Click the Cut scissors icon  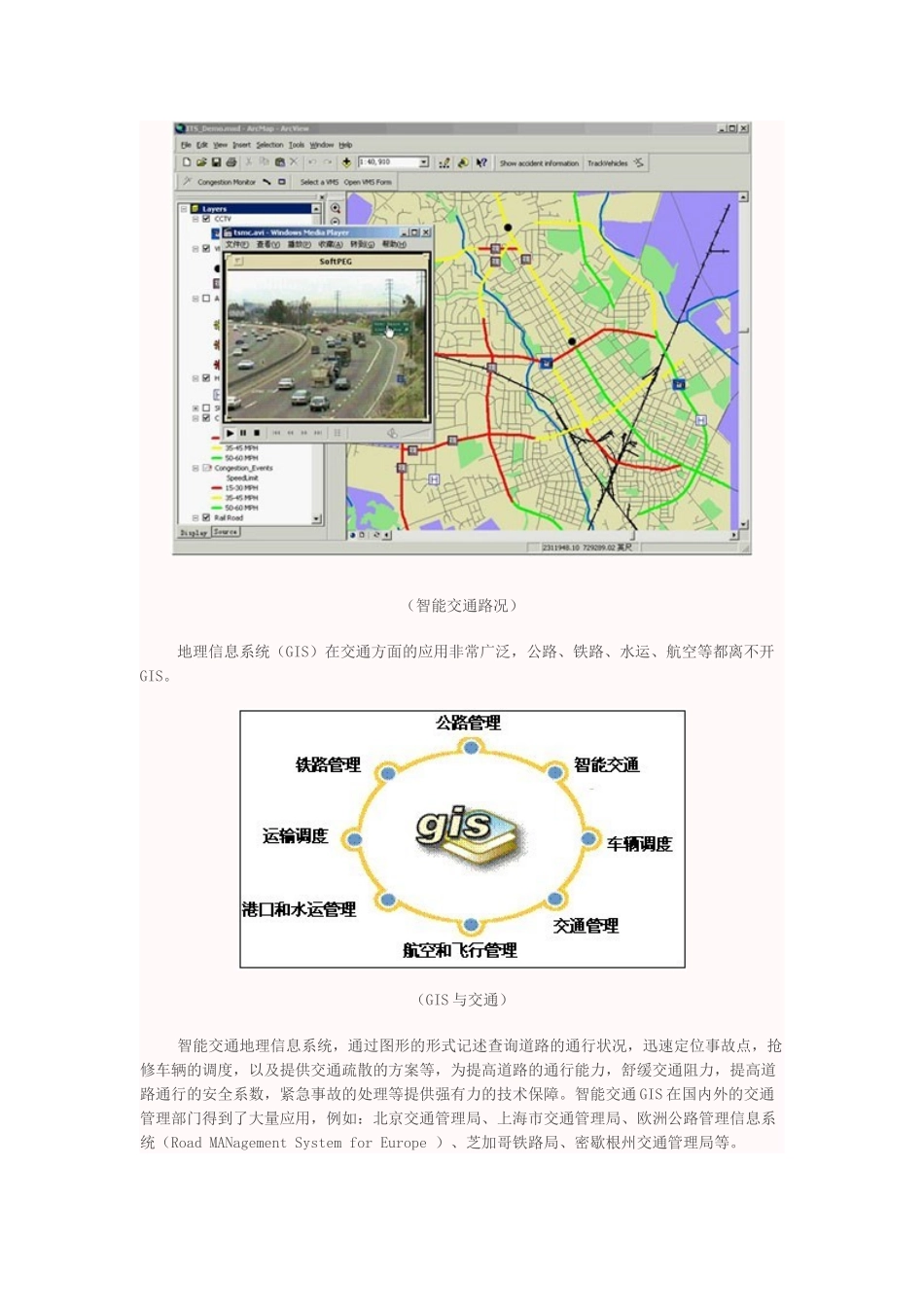coord(248,162)
